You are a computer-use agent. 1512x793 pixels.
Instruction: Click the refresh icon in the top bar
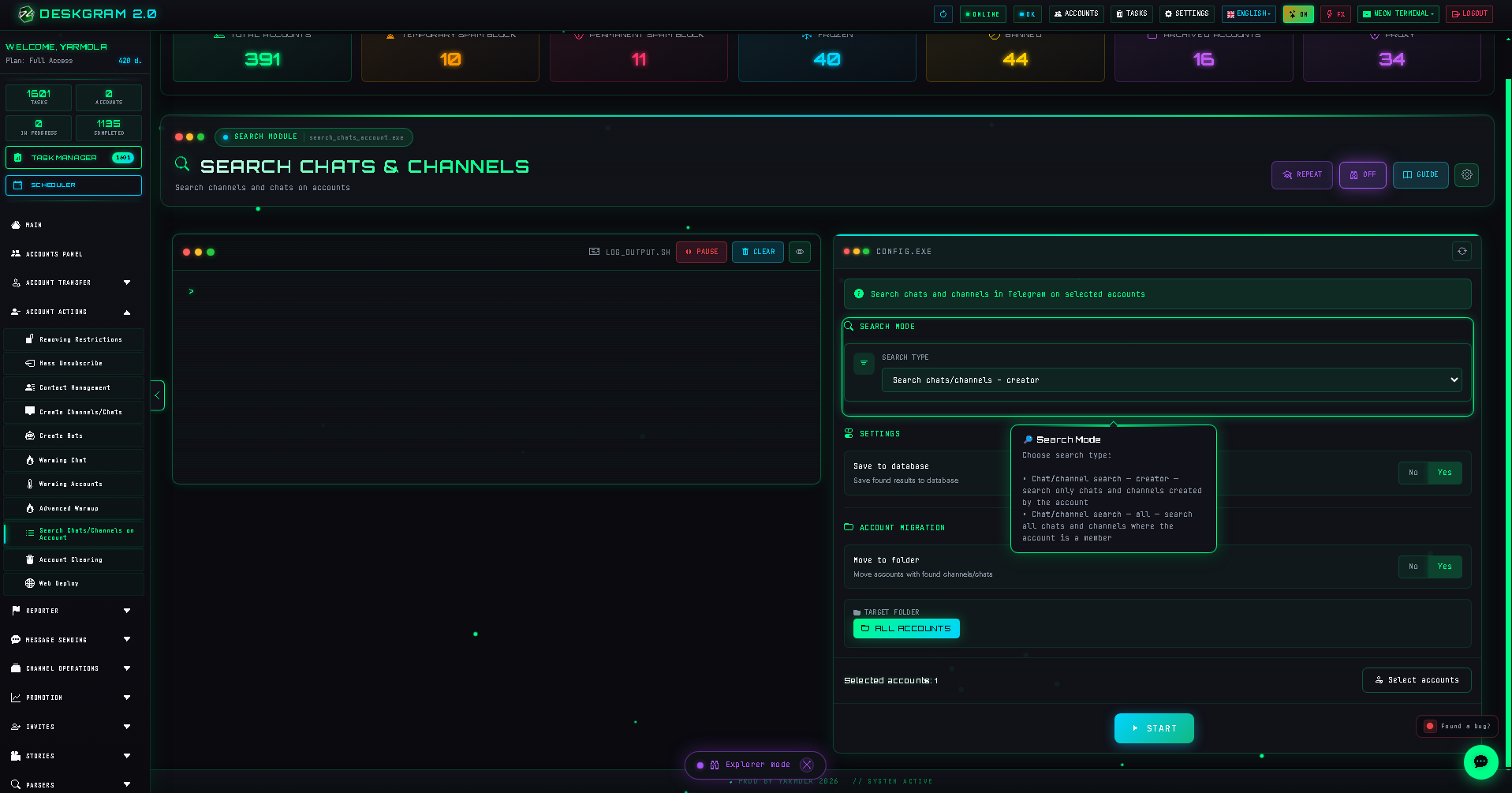coord(943,13)
